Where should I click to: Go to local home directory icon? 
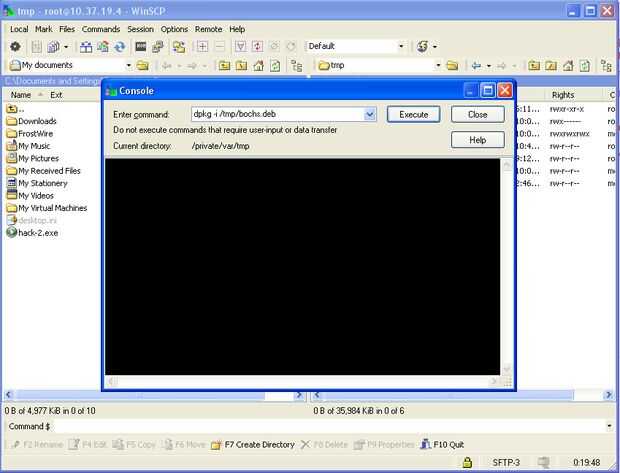(x=258, y=65)
